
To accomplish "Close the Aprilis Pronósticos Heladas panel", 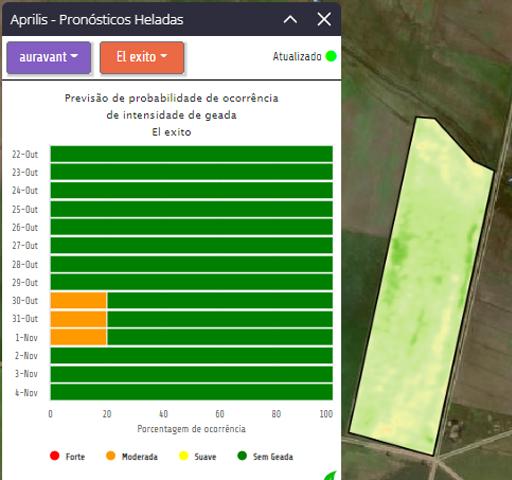I will [324, 19].
